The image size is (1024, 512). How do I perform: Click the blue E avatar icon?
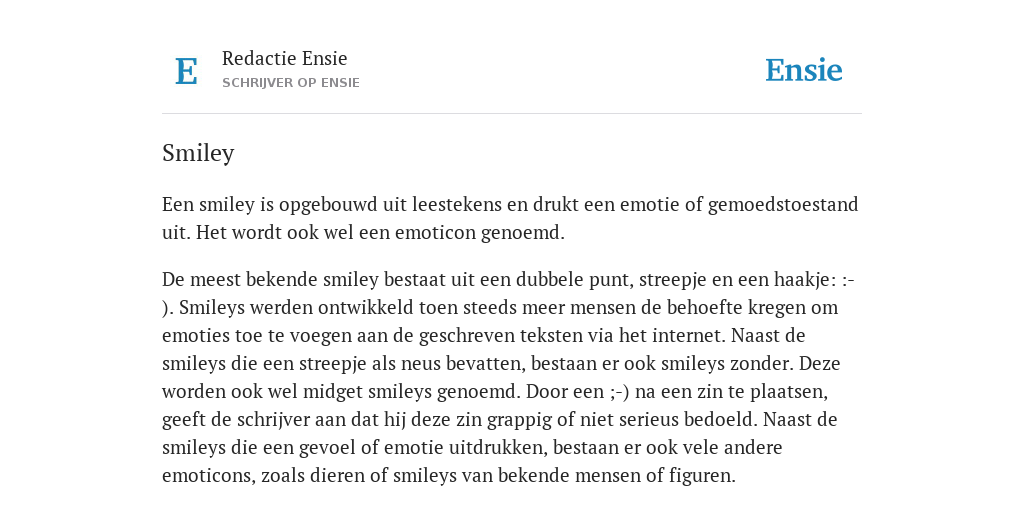[186, 71]
